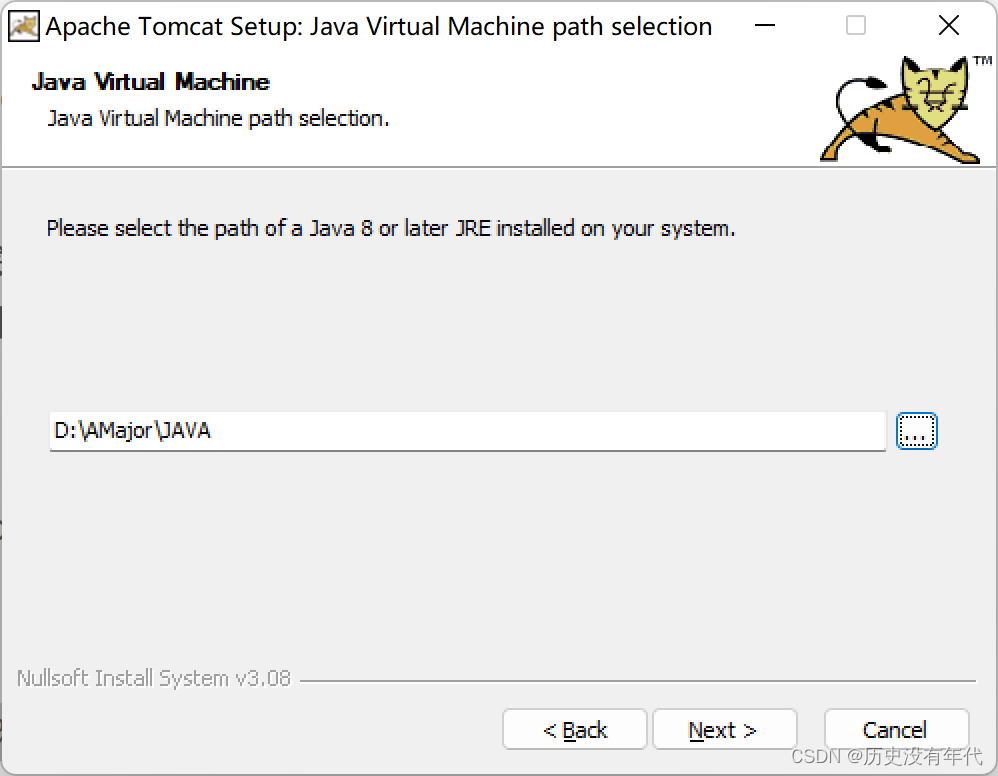The height and width of the screenshot is (776, 998).
Task: Click the Tomcat setup title bar icon
Action: coord(24,26)
